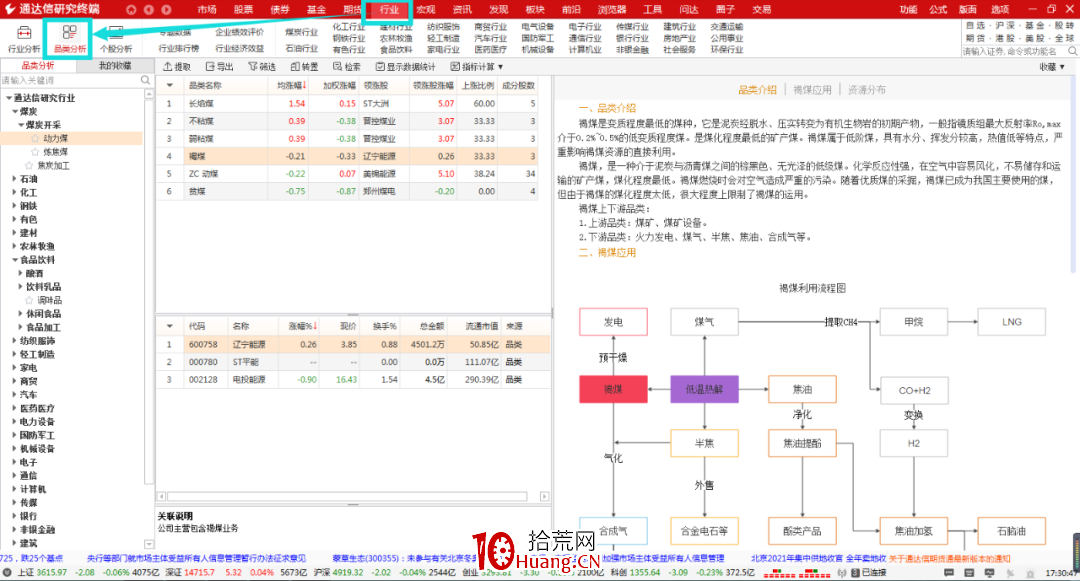Open the 行业 menu
This screenshot has width=1080, height=581.
pyautogui.click(x=389, y=10)
